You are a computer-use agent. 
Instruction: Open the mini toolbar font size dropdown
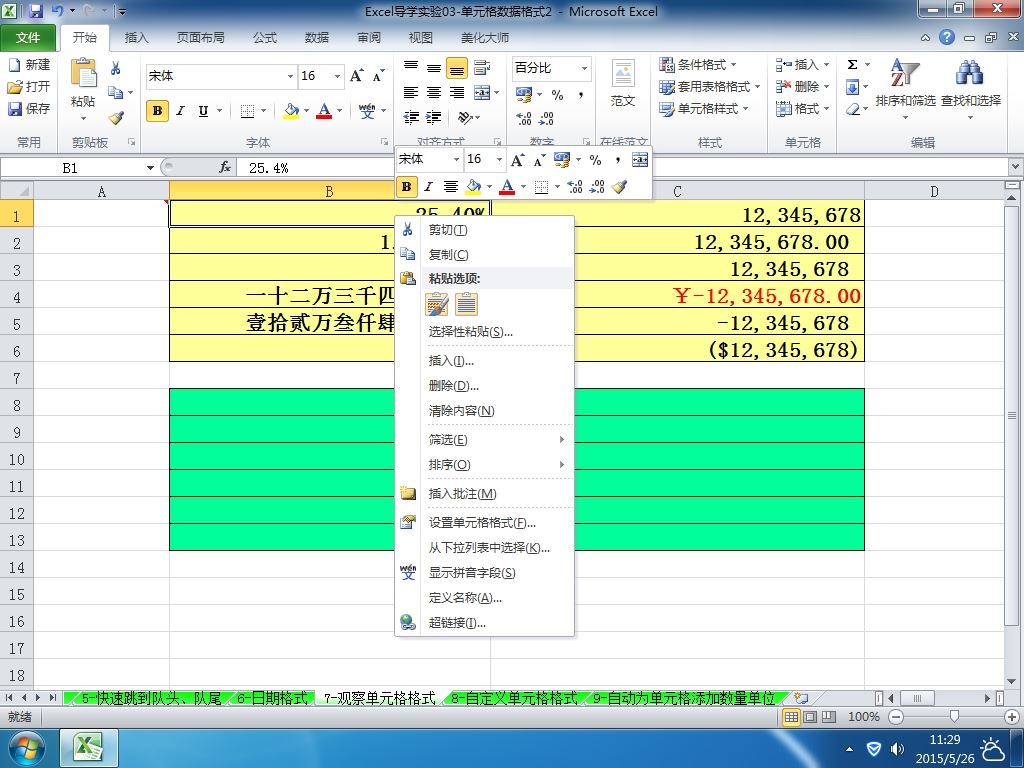coord(499,159)
